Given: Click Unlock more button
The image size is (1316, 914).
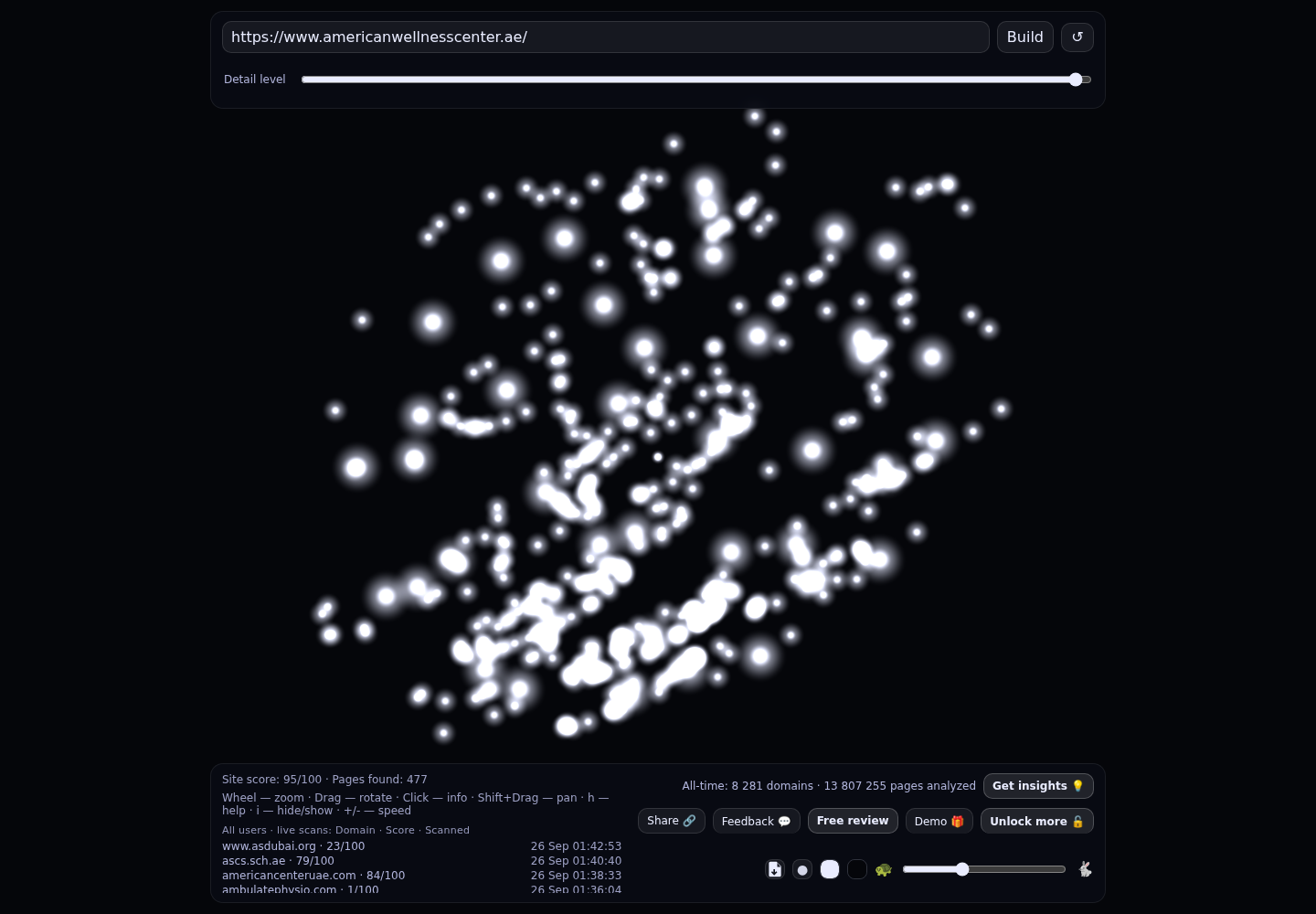Looking at the screenshot, I should (1037, 821).
